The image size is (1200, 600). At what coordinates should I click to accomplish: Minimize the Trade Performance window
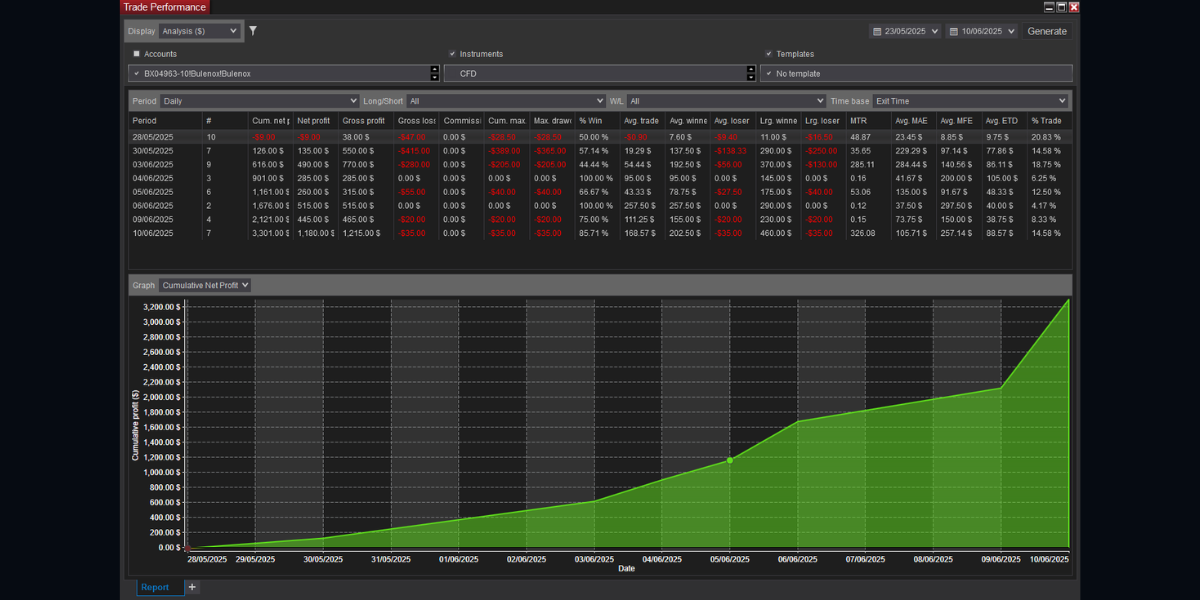tap(1049, 6)
